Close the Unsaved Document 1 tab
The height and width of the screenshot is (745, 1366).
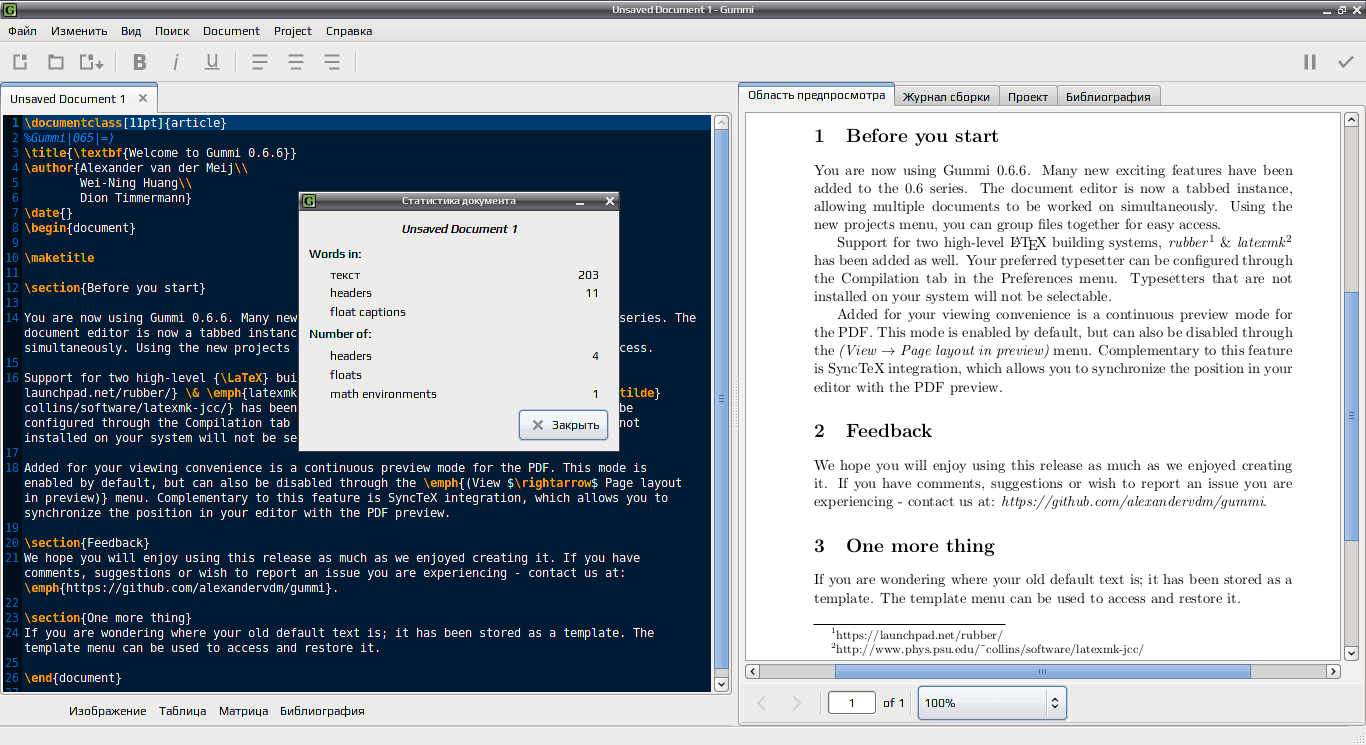click(143, 98)
